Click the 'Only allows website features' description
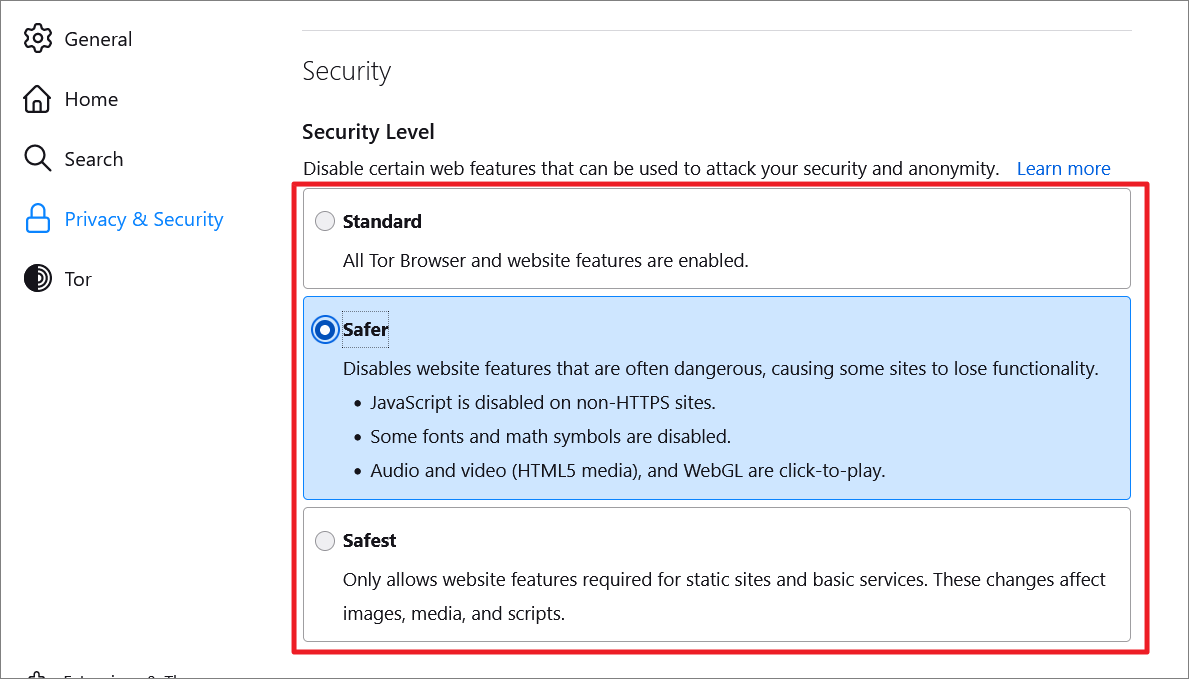Screen dimensions: 1189x679 (724, 596)
